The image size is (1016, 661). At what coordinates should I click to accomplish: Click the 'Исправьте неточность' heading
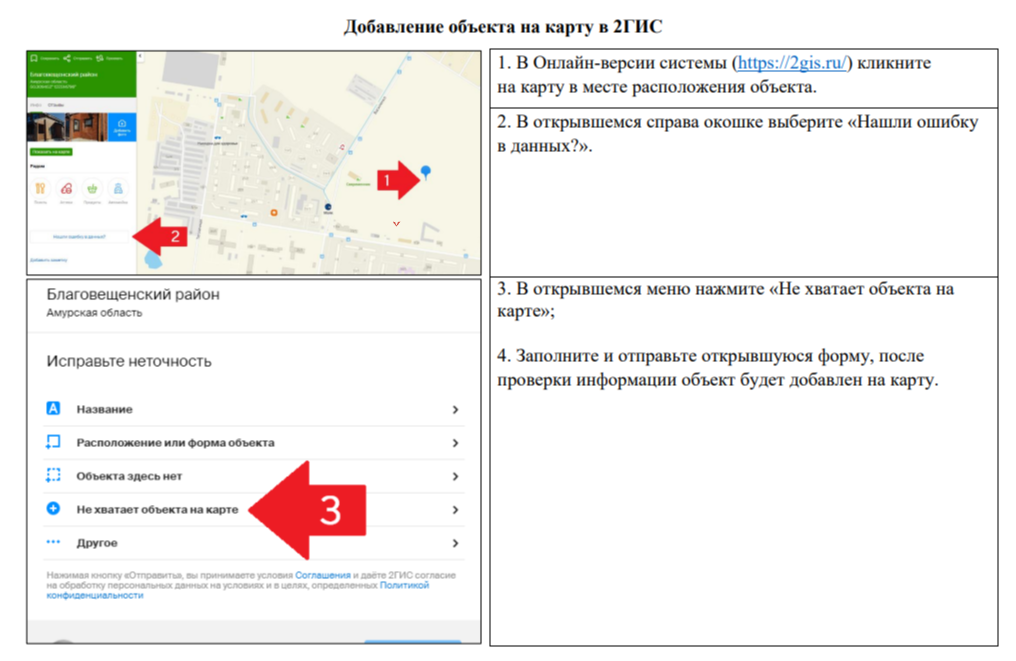(x=129, y=362)
